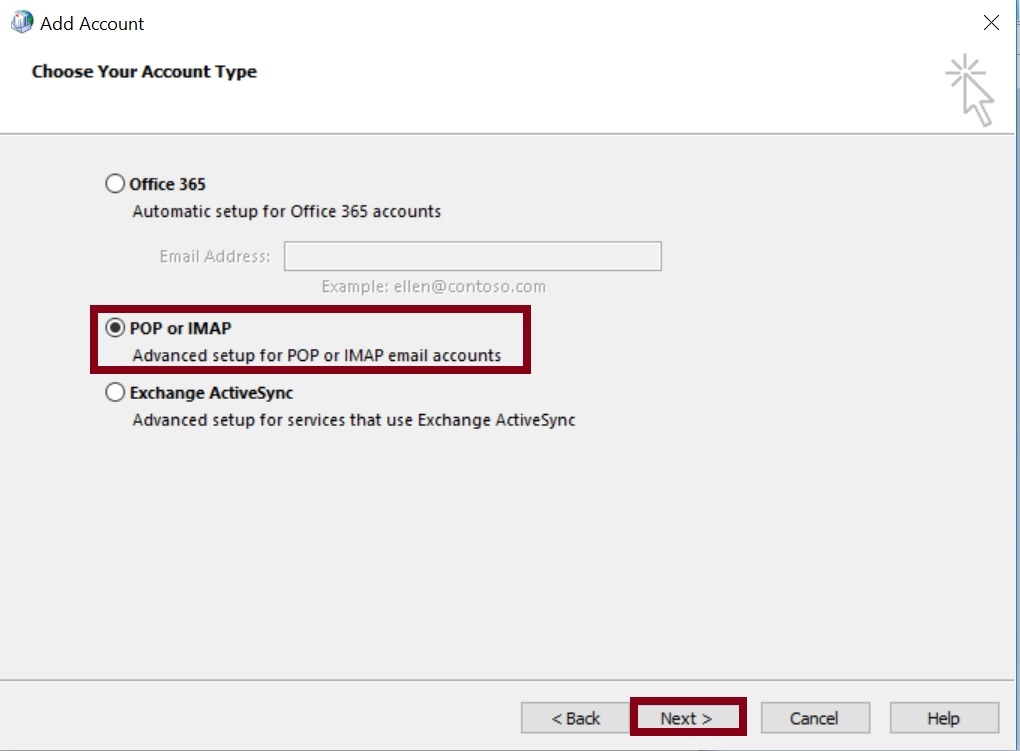Open Help for account setup
Image resolution: width=1020 pixels, height=751 pixels.
click(x=943, y=718)
